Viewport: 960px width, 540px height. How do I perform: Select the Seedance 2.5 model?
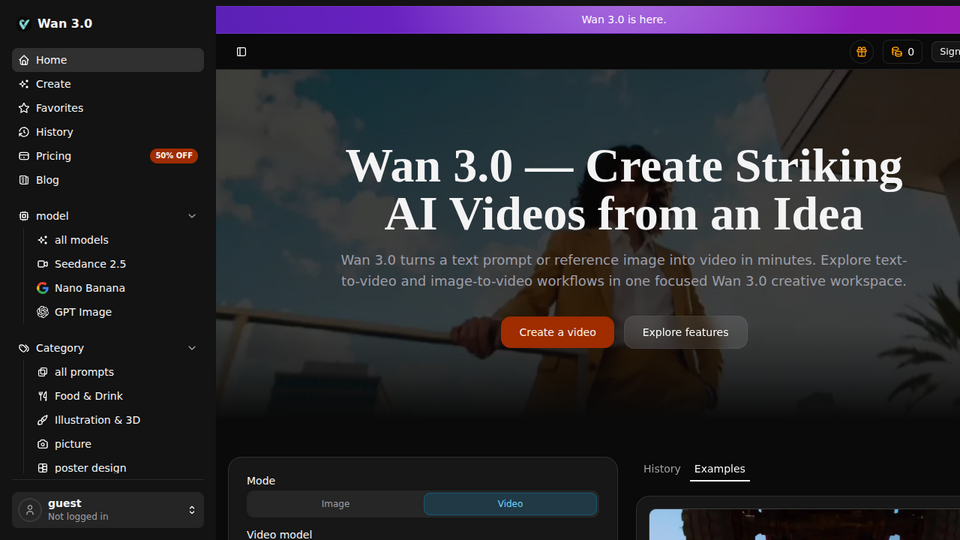pos(118,264)
